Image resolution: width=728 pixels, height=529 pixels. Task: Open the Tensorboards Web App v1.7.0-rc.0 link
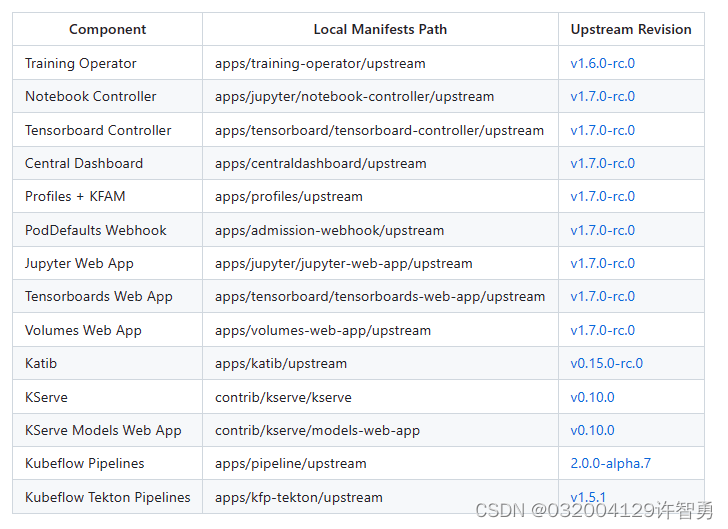point(602,296)
